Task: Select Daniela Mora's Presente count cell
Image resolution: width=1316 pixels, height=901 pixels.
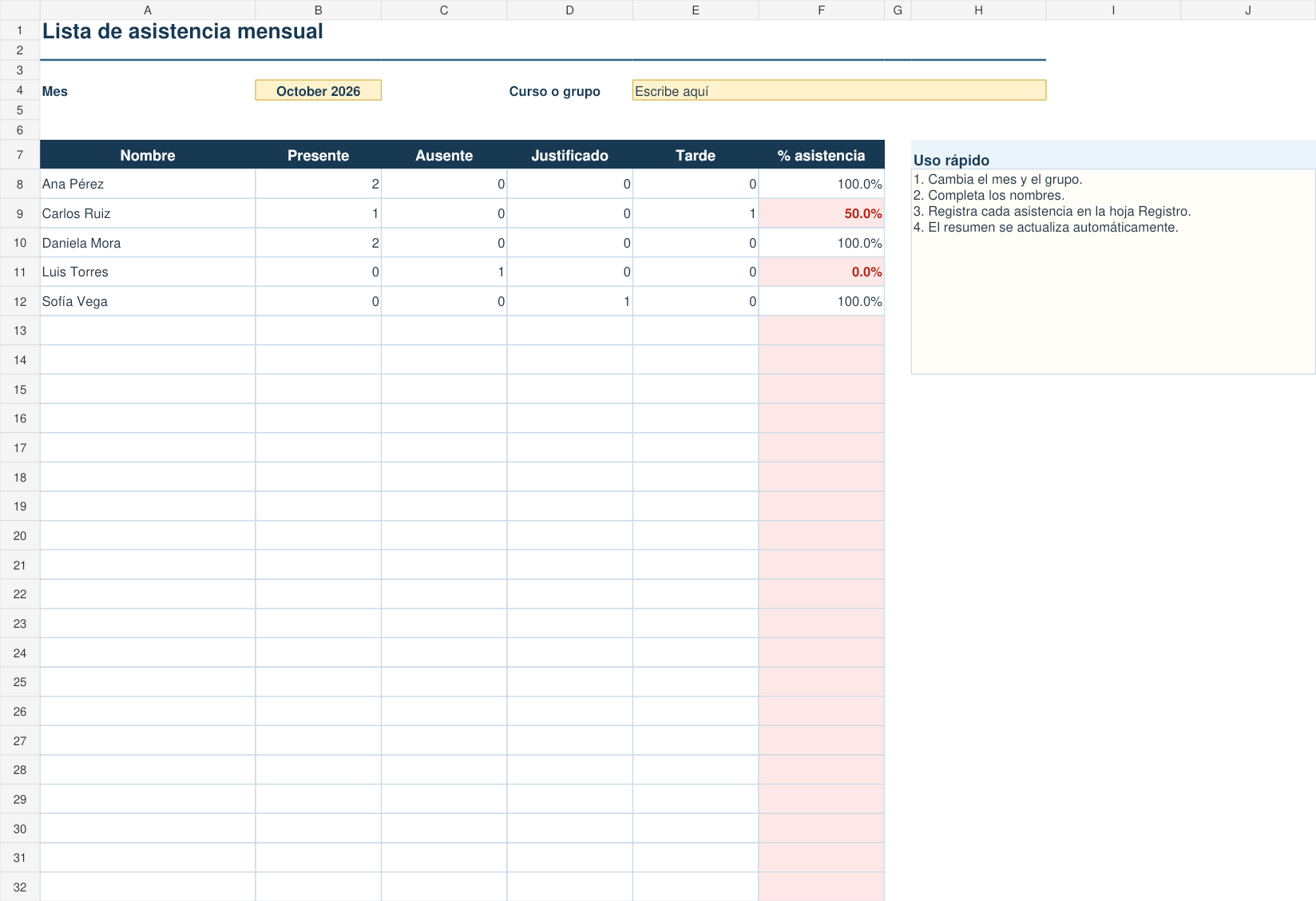Action: click(x=318, y=243)
